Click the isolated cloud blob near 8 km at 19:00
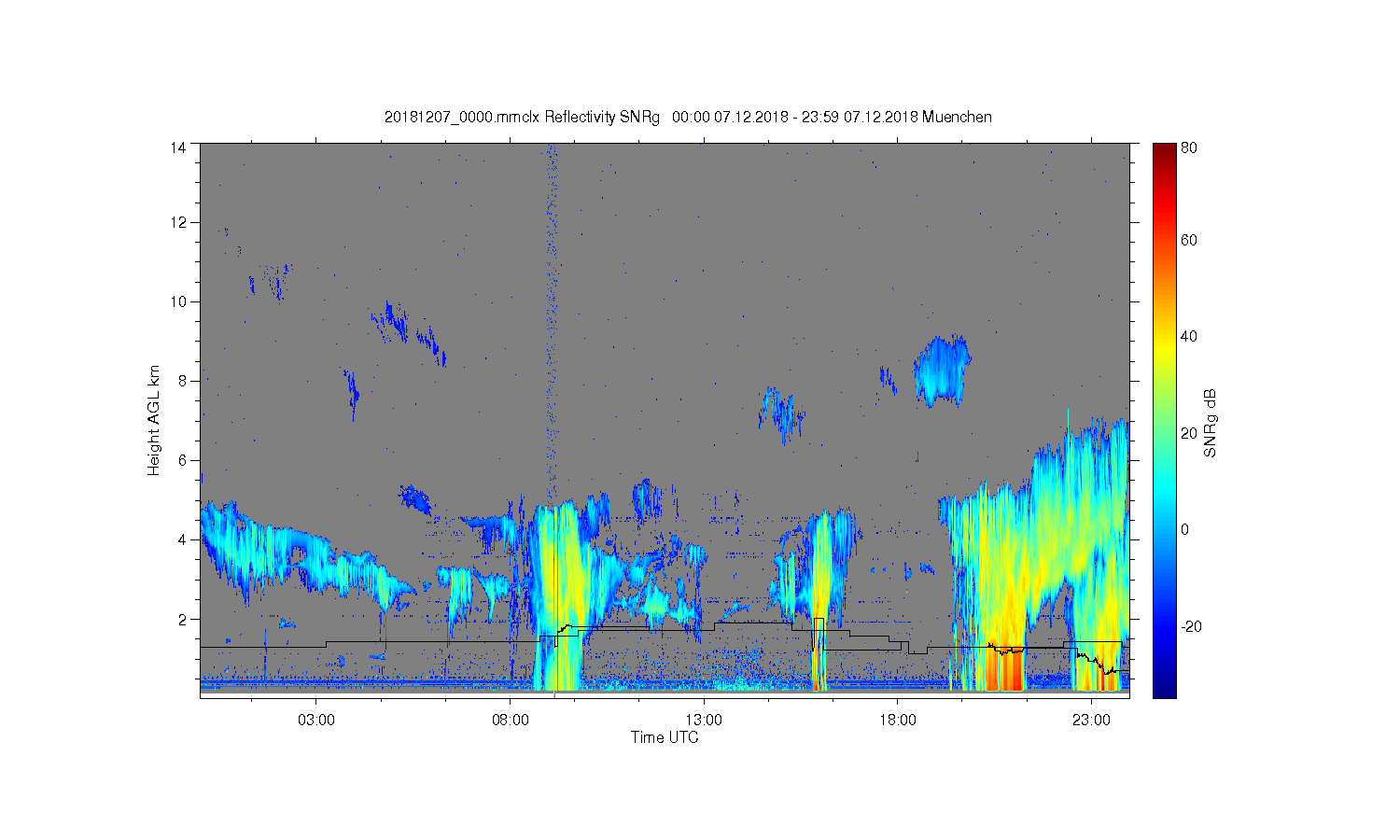This screenshot has height=840, width=1400. (943, 371)
